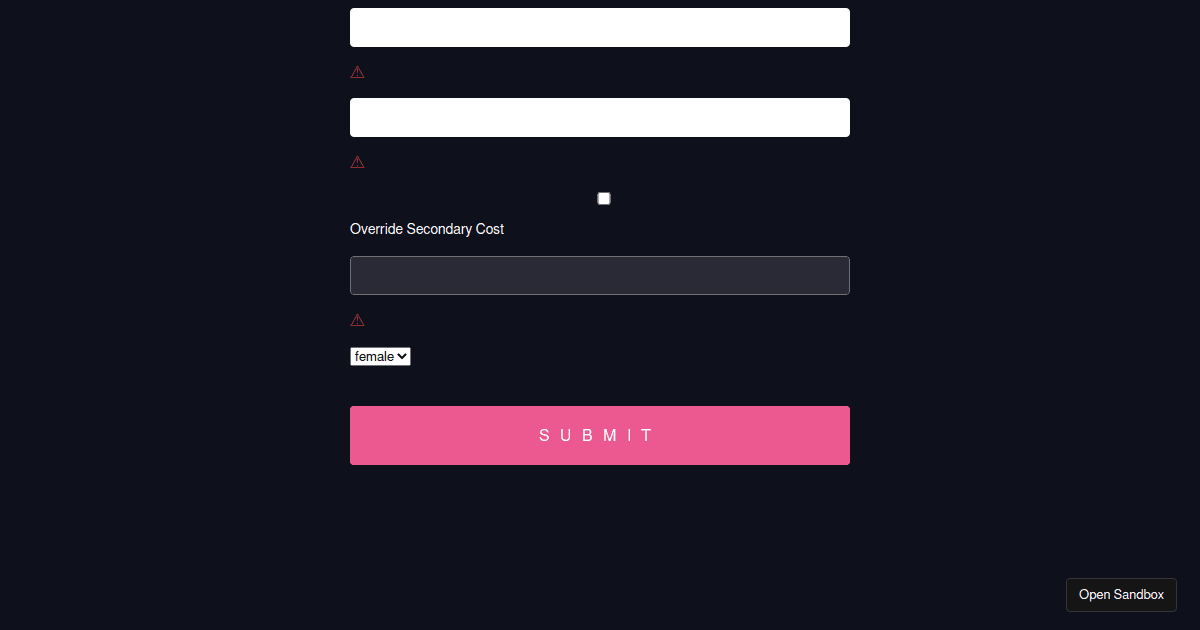
Task: Click the Override Secondary Cost input field
Action: [x=599, y=275]
